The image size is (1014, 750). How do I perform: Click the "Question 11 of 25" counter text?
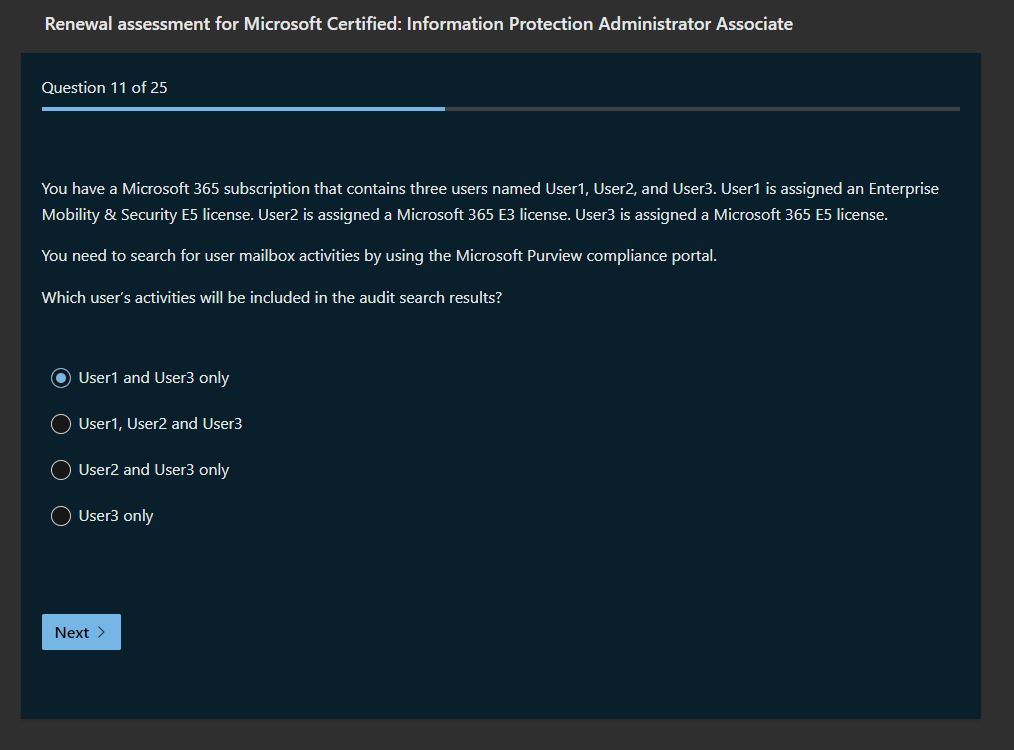pyautogui.click(x=104, y=88)
